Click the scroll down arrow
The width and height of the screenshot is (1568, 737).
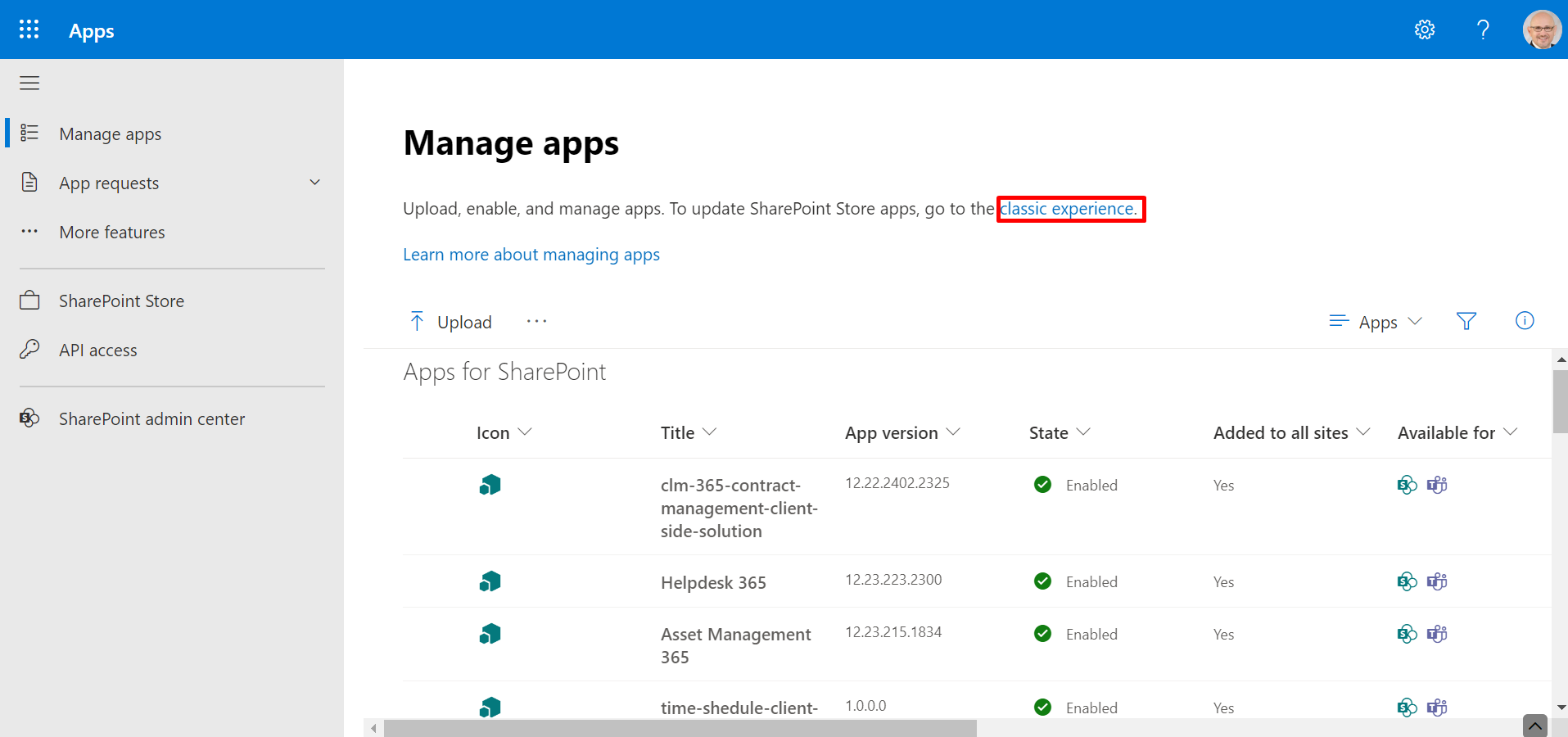[x=1561, y=707]
